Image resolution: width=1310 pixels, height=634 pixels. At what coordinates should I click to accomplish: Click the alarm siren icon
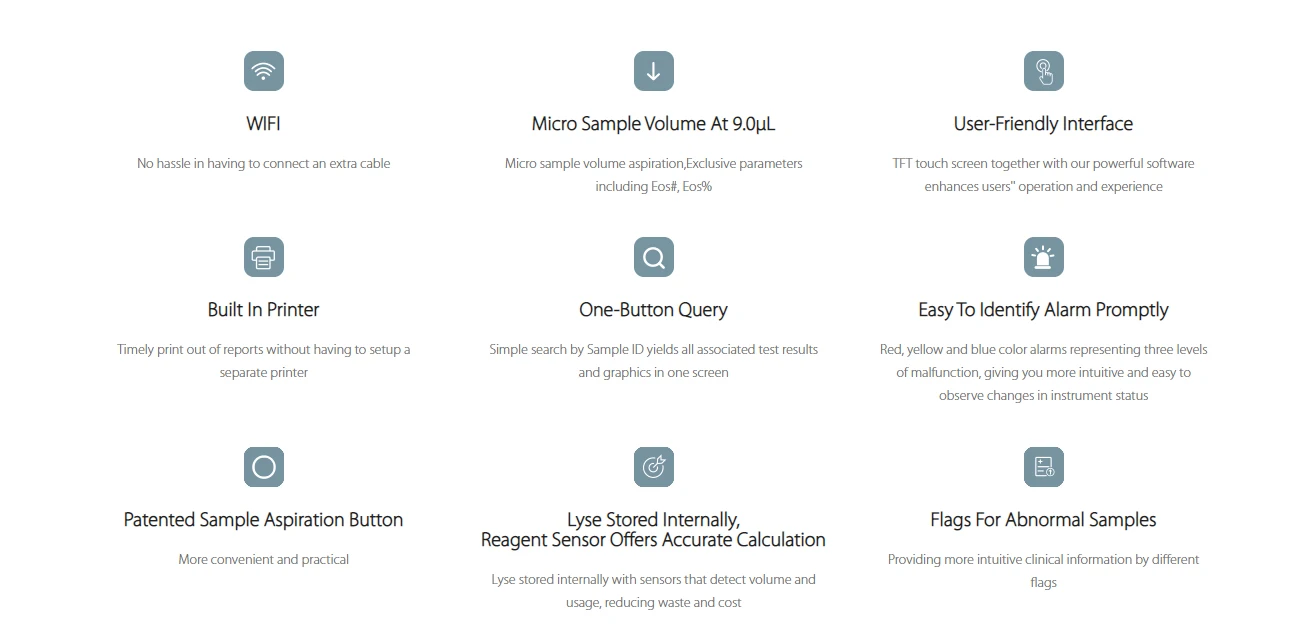point(1043,257)
